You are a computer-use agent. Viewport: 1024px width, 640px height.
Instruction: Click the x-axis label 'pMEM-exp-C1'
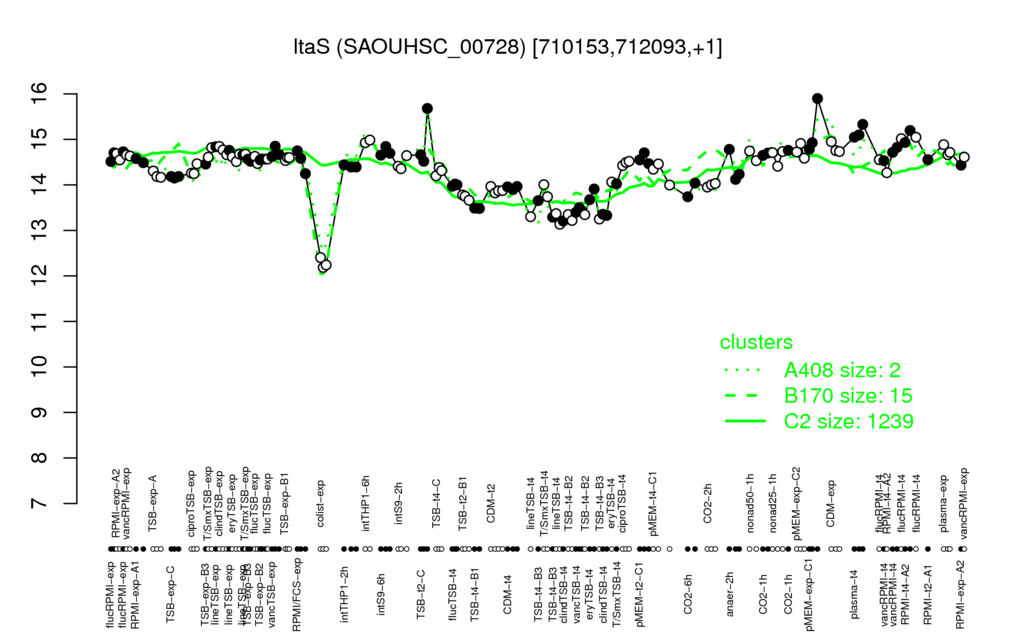coord(809,596)
